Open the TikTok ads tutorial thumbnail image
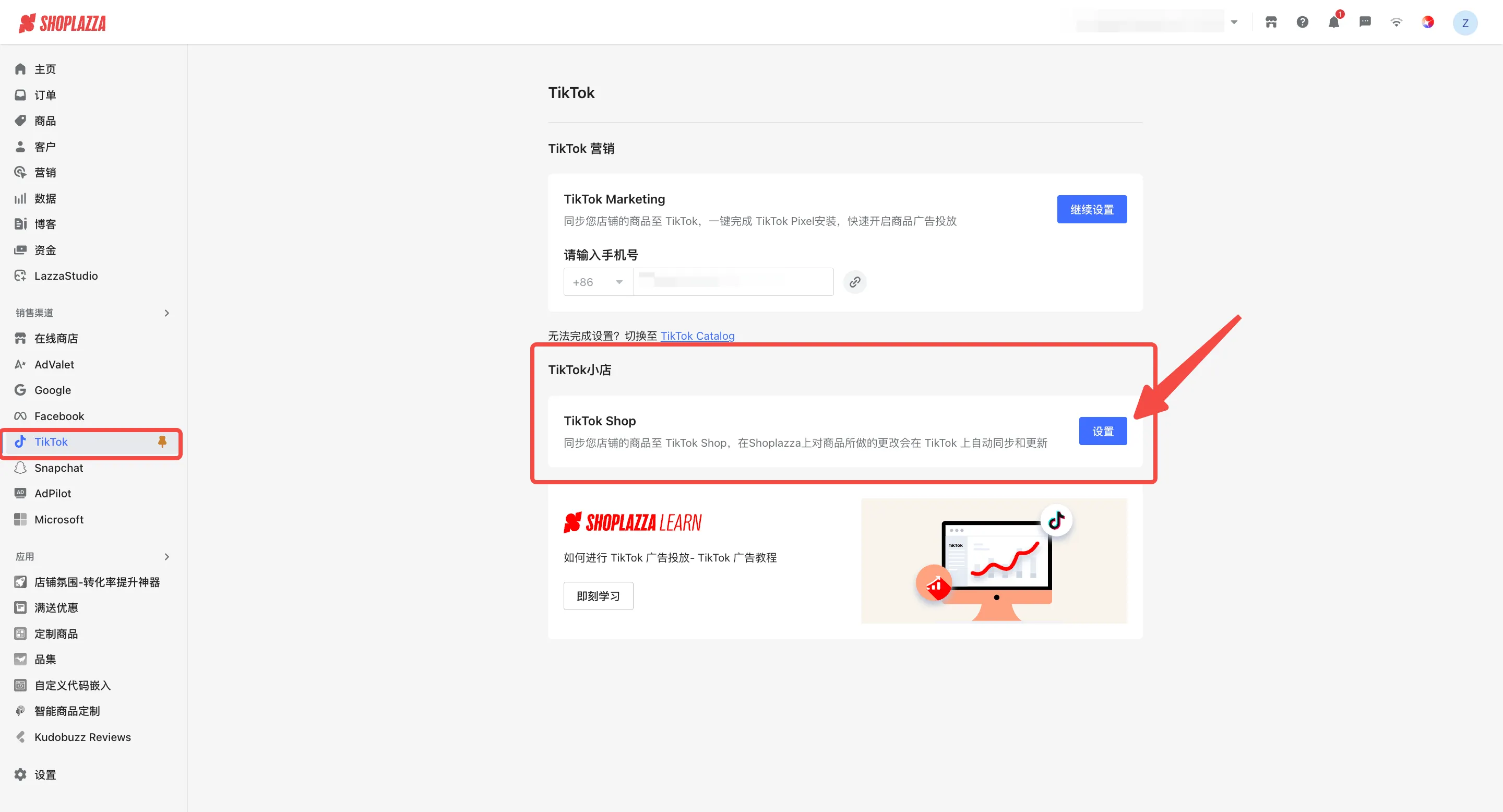 click(x=994, y=561)
